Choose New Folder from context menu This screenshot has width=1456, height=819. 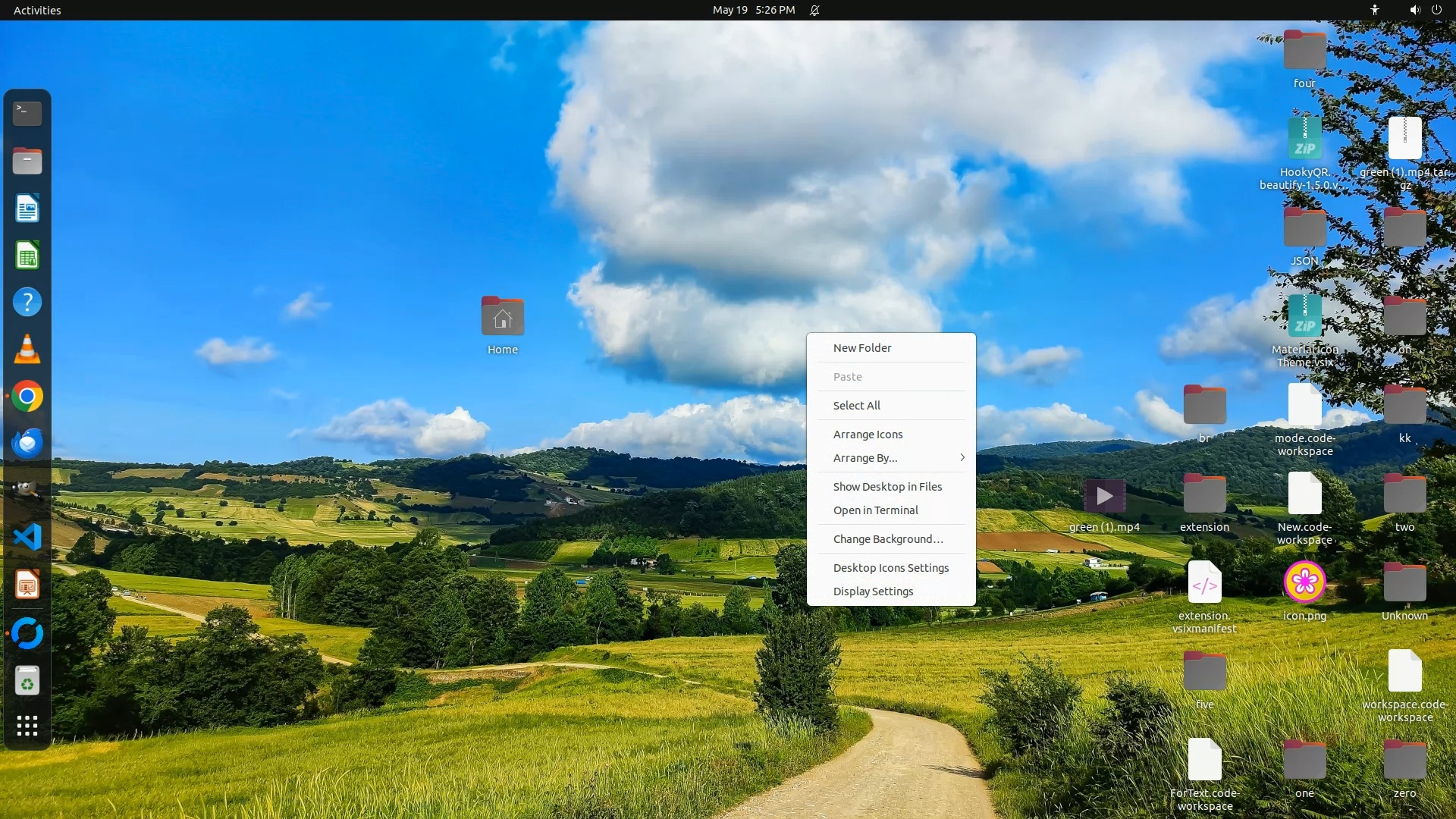click(862, 348)
